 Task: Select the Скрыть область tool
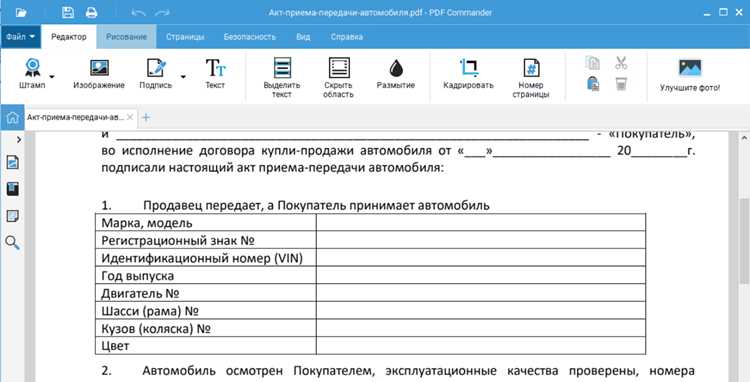(x=339, y=77)
